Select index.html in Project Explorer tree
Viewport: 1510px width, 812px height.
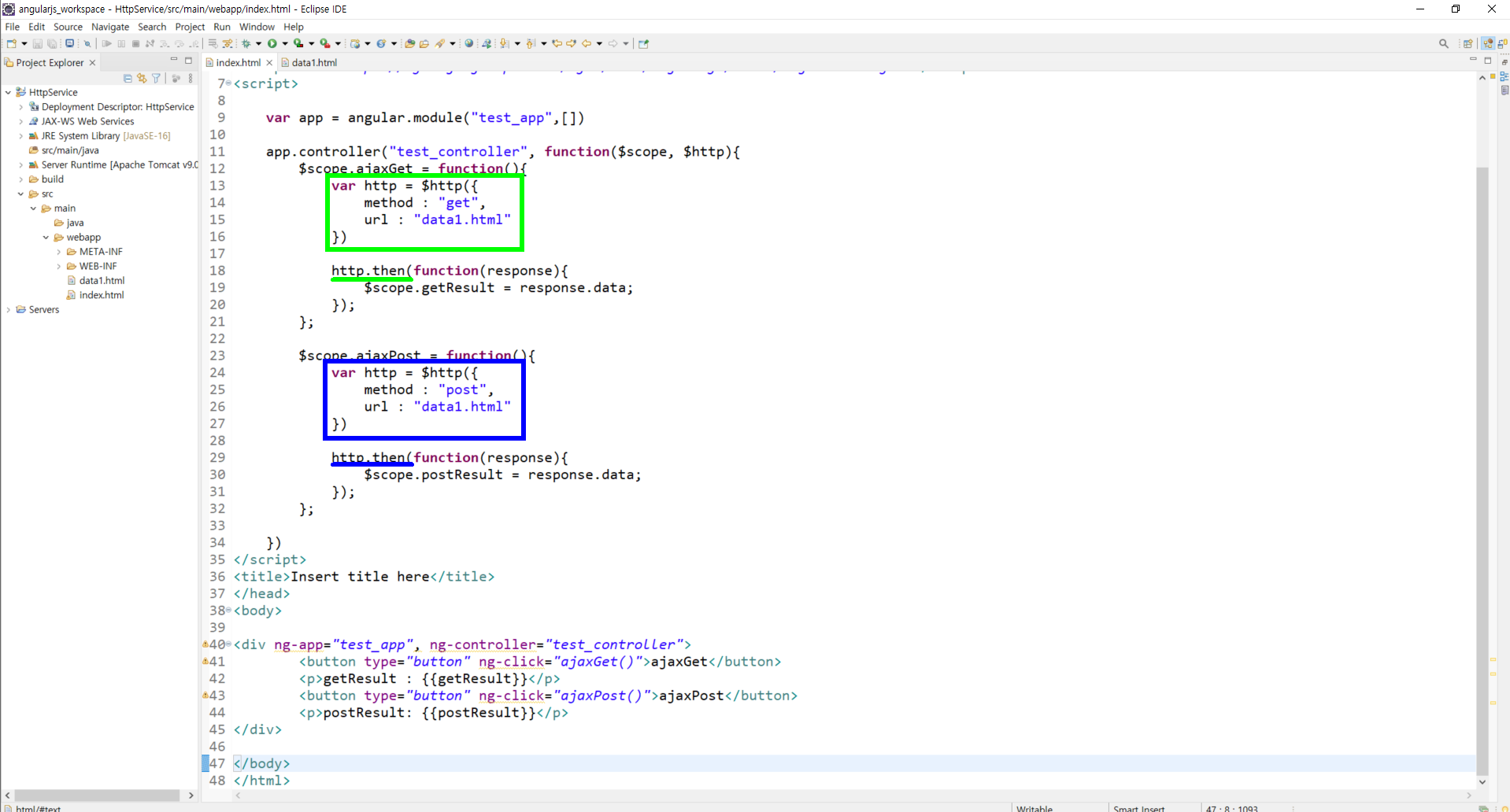[102, 295]
